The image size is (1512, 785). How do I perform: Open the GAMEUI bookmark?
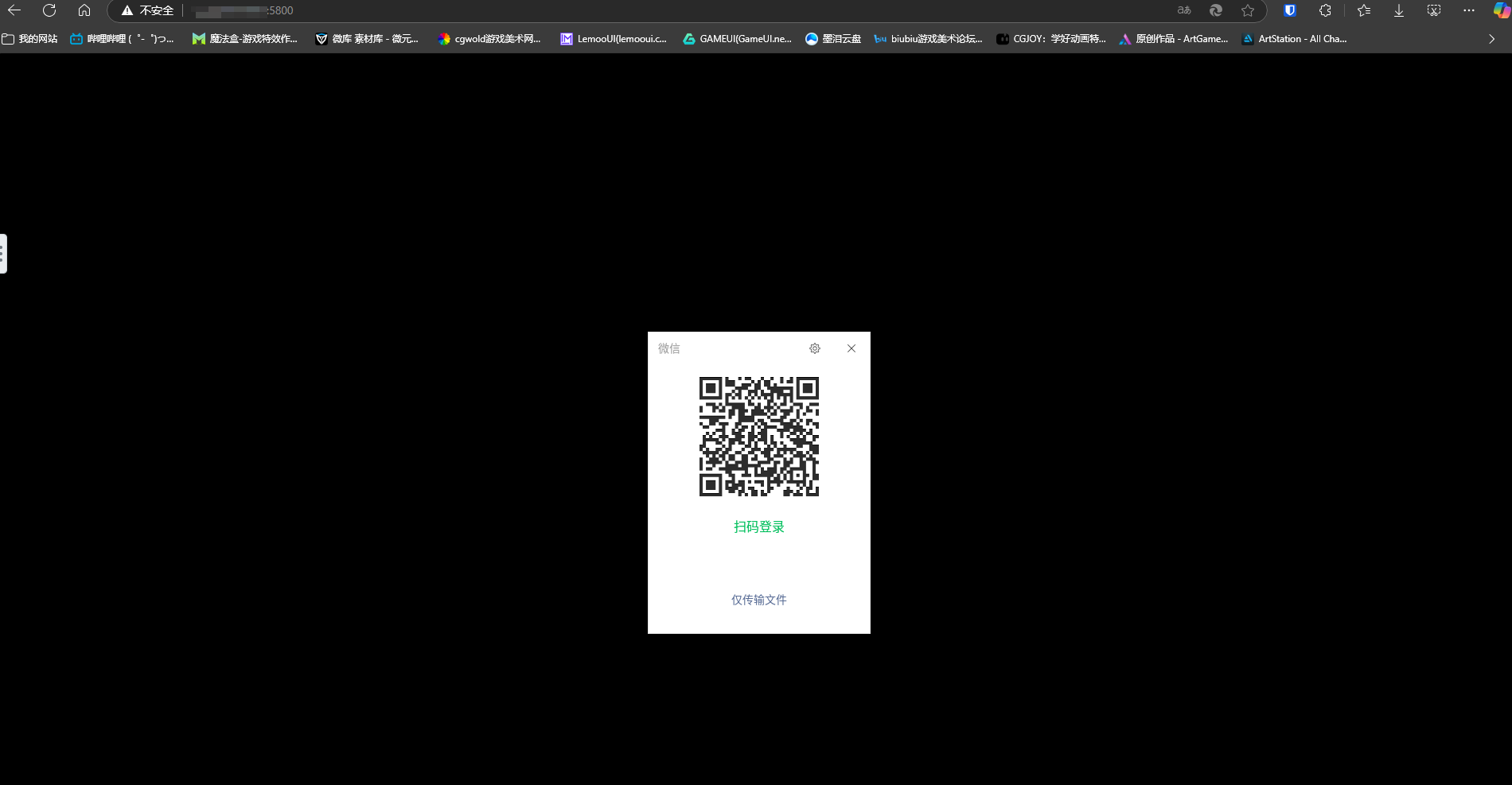point(737,39)
